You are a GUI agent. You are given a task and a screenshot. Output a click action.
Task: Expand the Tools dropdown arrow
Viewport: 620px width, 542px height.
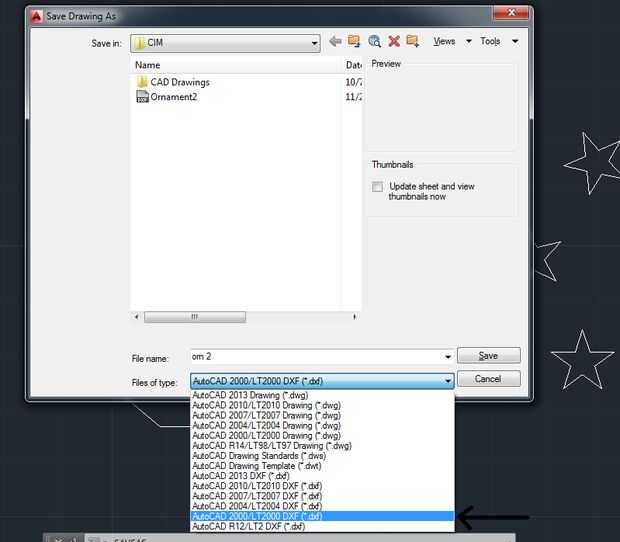coord(515,41)
